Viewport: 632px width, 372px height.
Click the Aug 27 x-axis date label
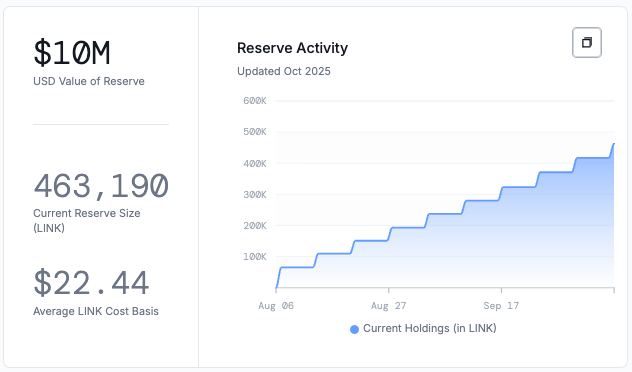(389, 306)
